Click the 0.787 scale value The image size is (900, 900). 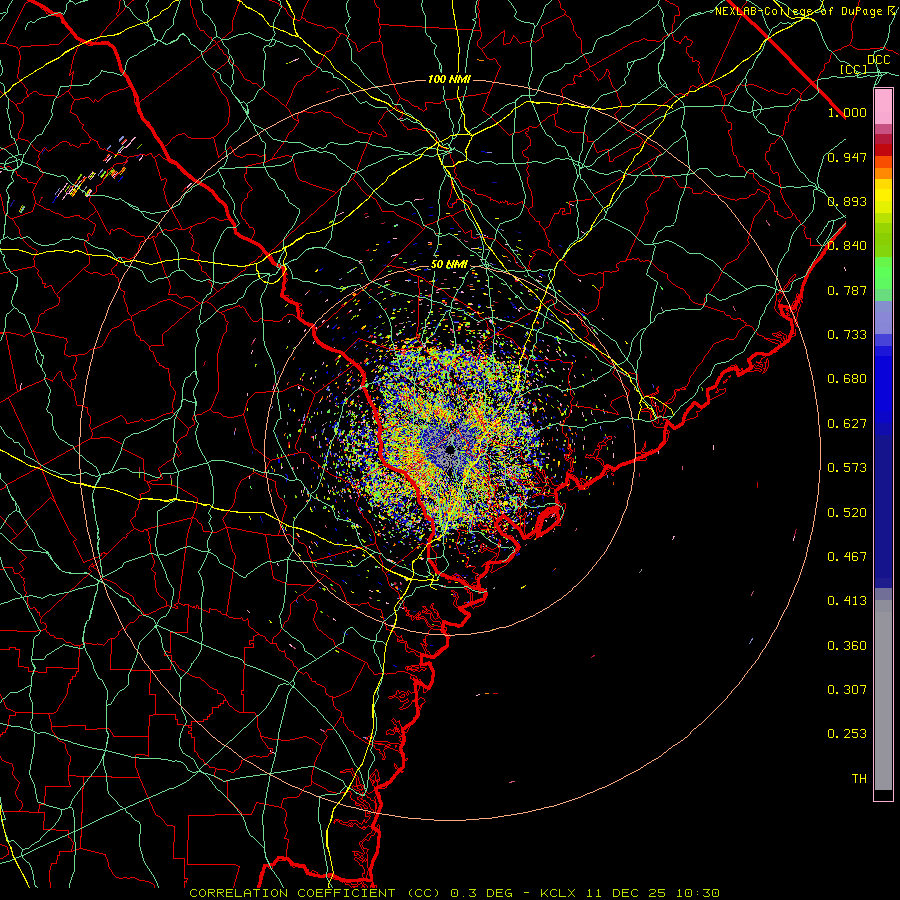pyautogui.click(x=847, y=290)
